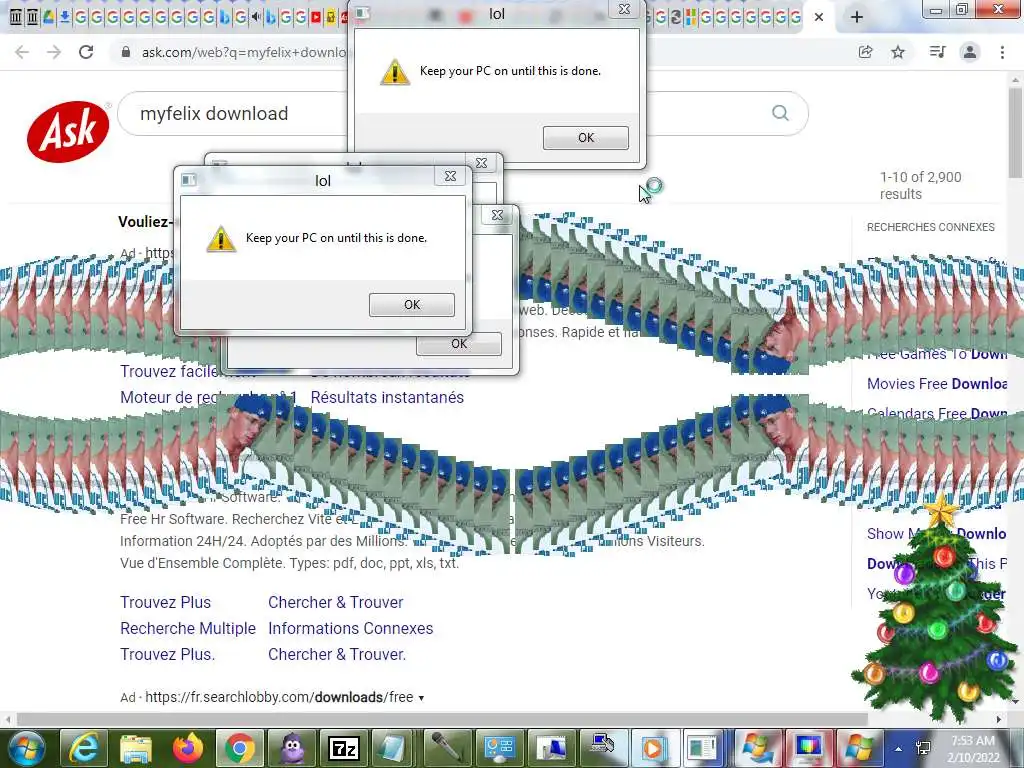The height and width of the screenshot is (768, 1024).
Task: Open the Trouvez Plus link without period
Action: 166,602
